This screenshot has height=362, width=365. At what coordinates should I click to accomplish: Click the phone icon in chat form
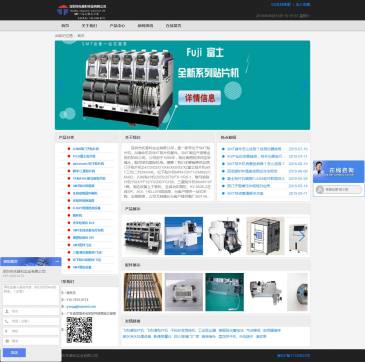click(x=7, y=321)
